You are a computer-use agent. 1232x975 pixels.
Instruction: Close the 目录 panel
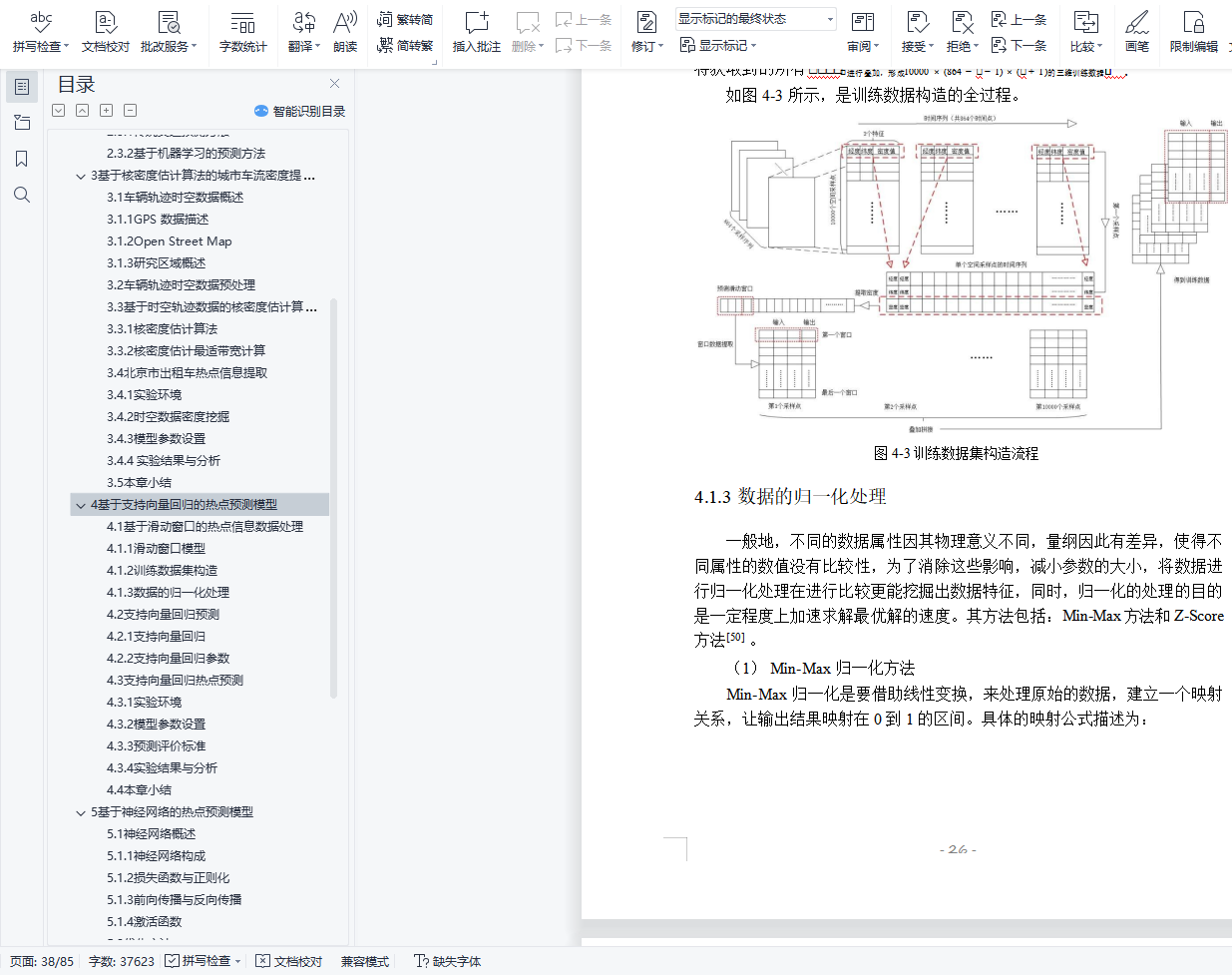click(335, 84)
